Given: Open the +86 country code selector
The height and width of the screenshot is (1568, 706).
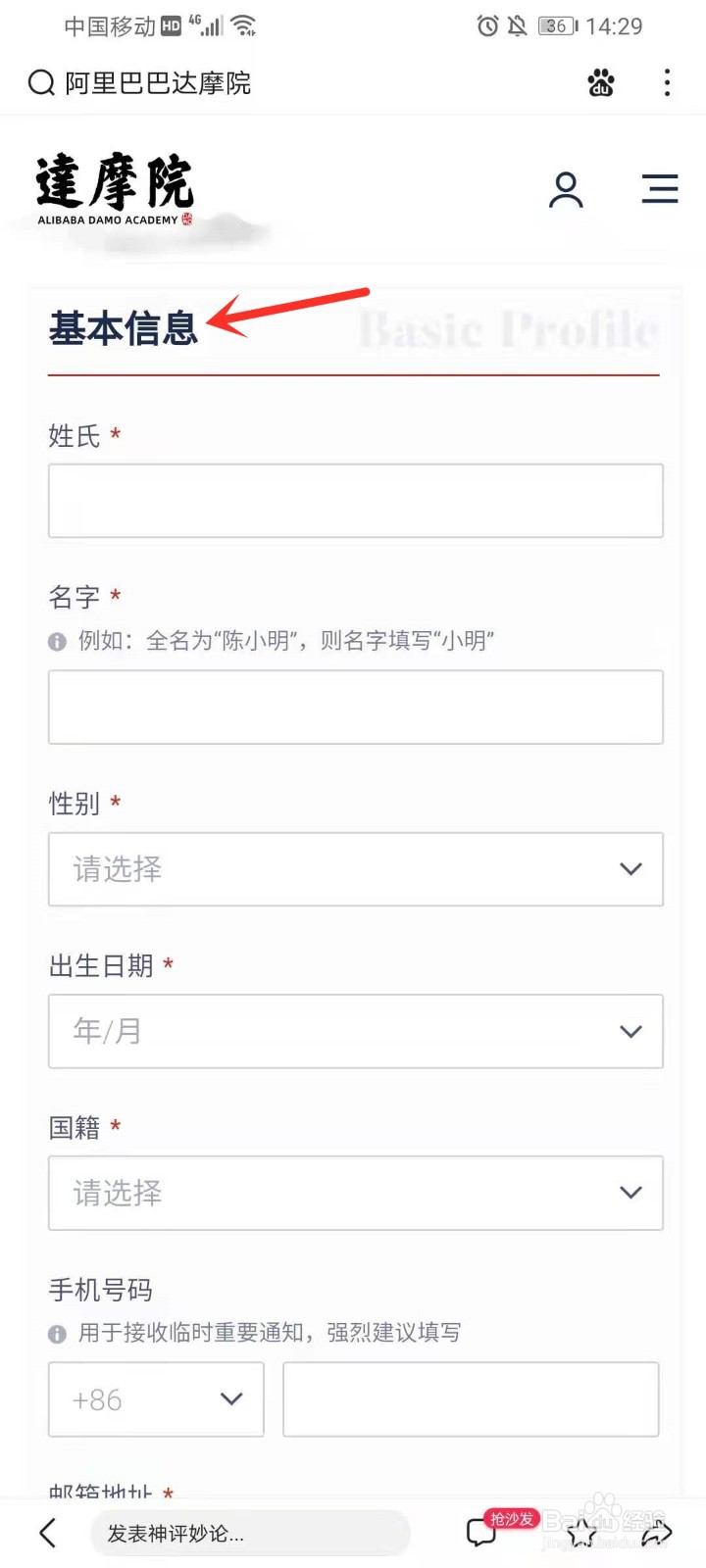Looking at the screenshot, I should [x=156, y=1399].
